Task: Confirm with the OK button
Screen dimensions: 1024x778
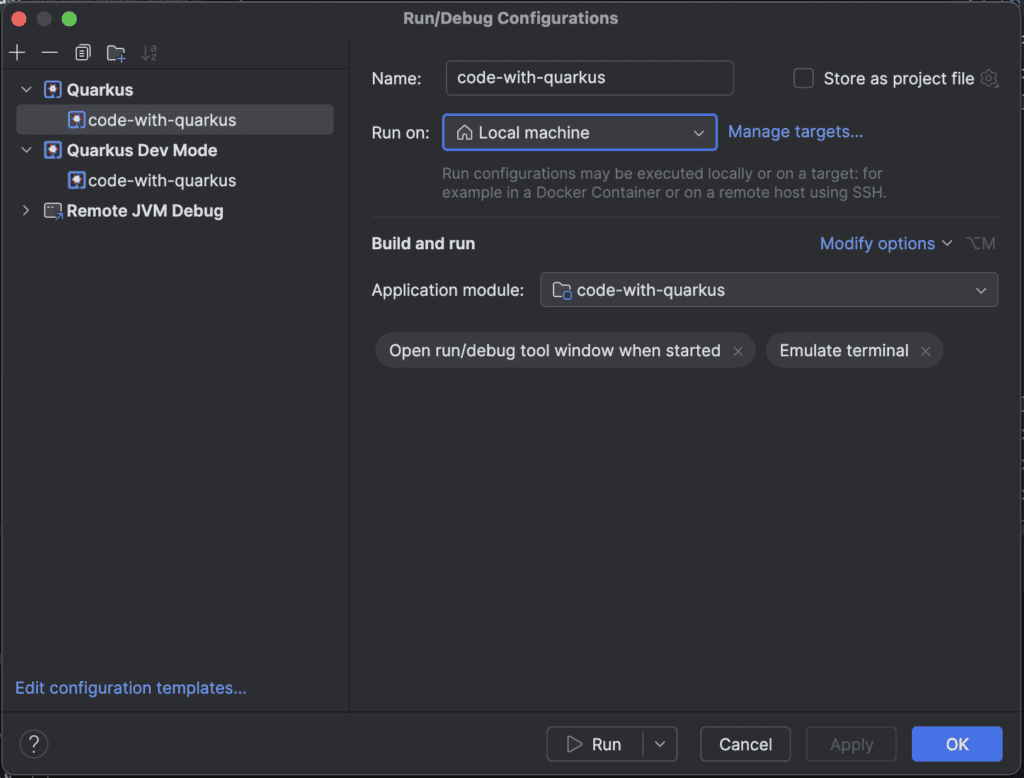Action: [x=957, y=744]
